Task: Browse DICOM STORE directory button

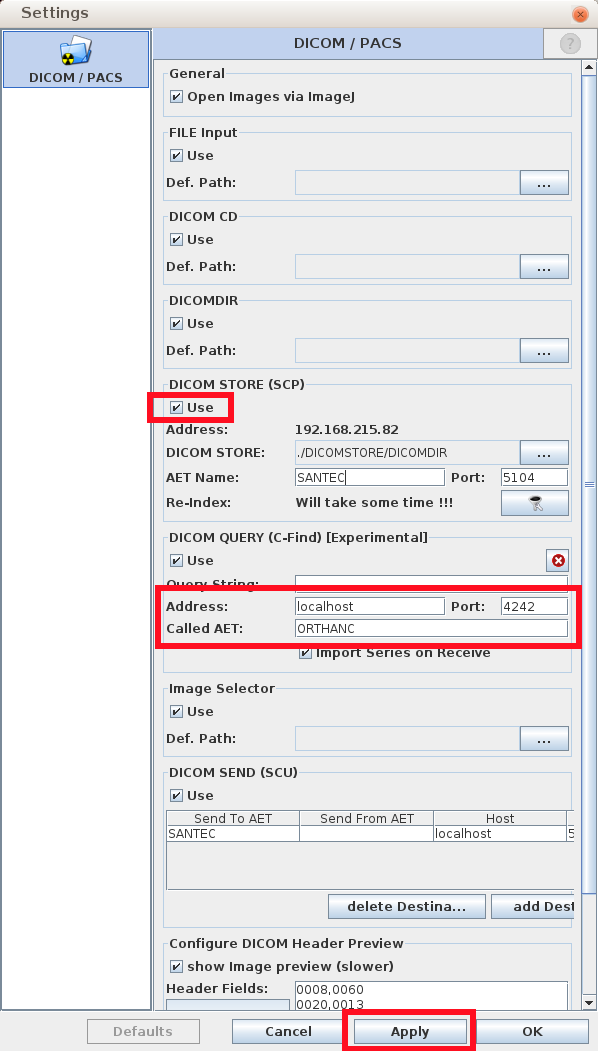Action: pos(544,452)
